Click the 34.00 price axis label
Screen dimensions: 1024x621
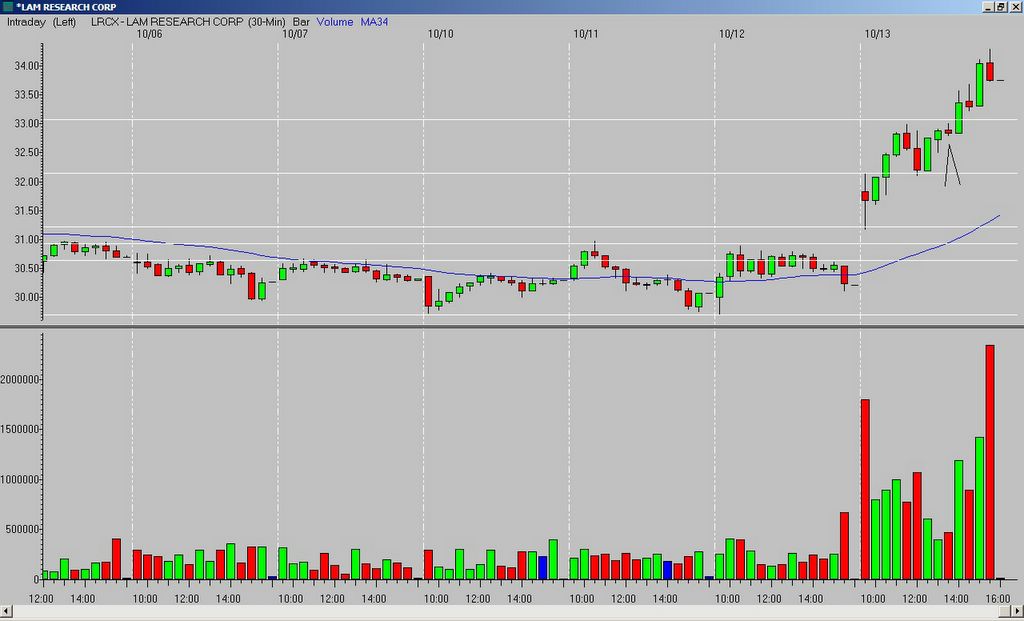coord(26,66)
